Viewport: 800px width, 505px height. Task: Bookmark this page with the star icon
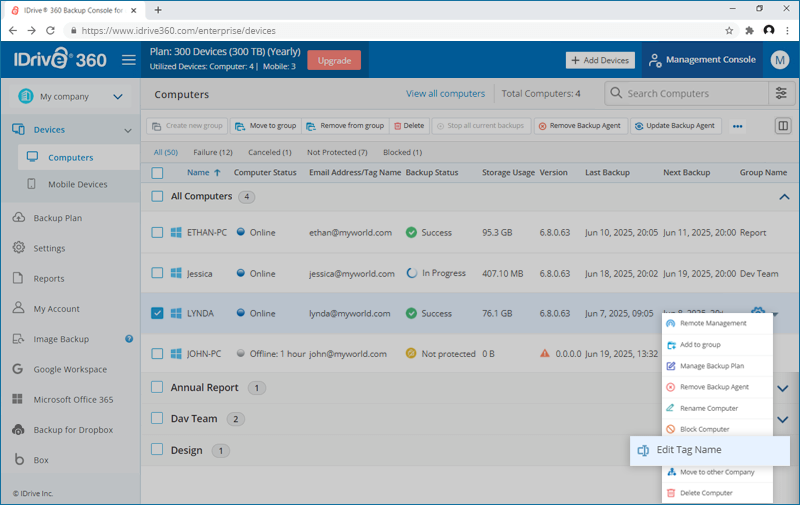[729, 31]
